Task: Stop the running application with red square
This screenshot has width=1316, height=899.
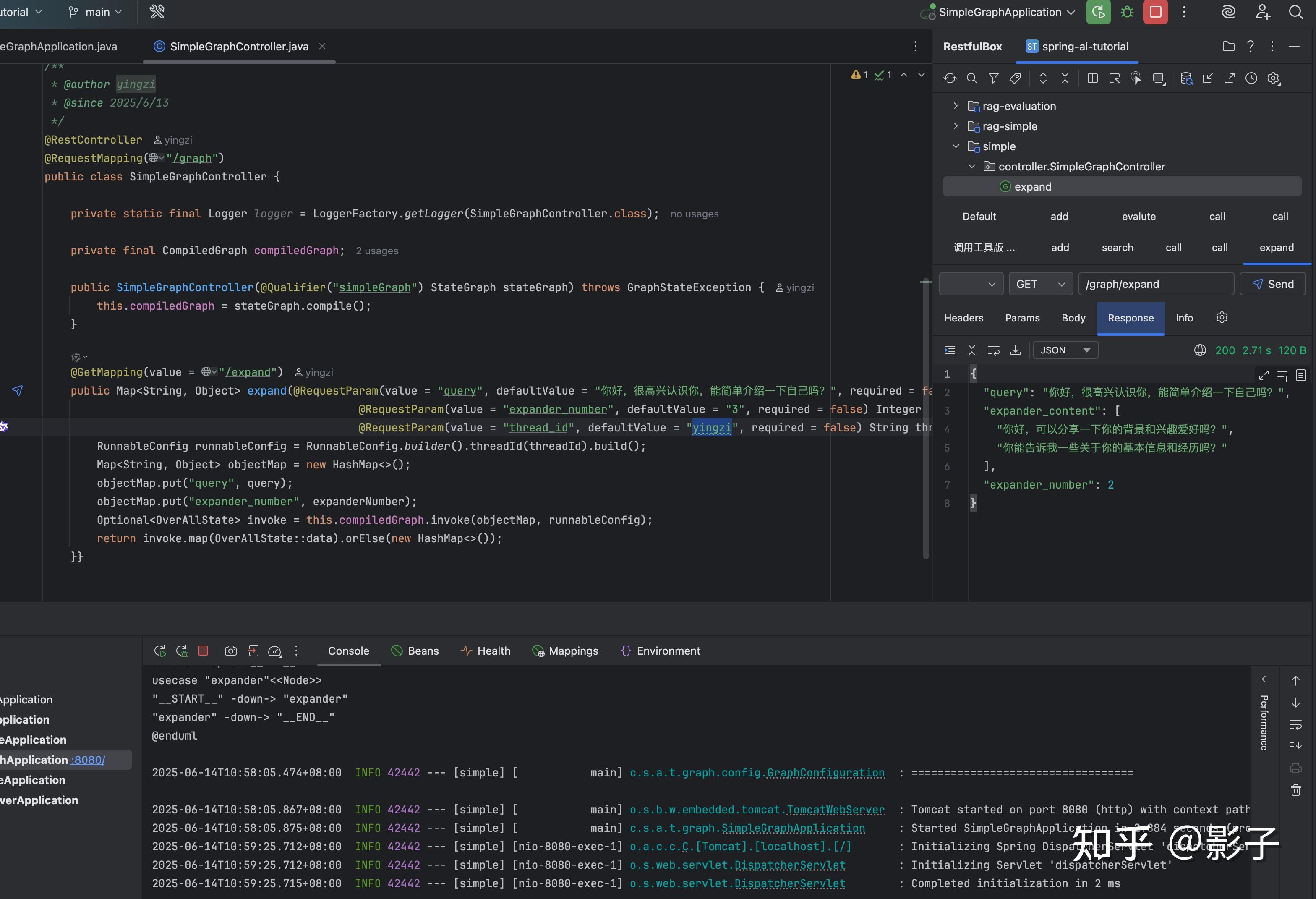Action: pos(1155,12)
